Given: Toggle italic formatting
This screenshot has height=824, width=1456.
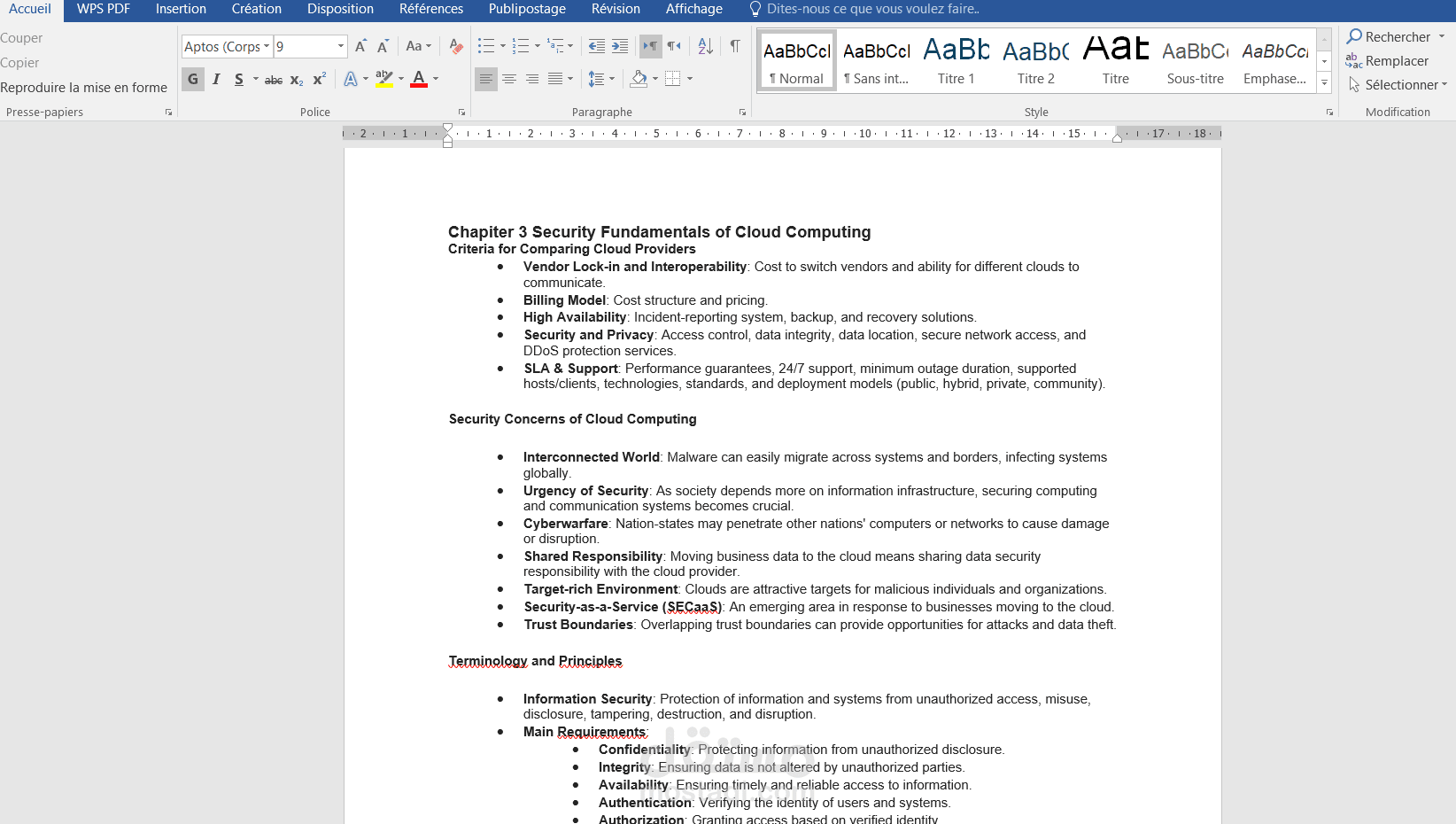Looking at the screenshot, I should [216, 79].
